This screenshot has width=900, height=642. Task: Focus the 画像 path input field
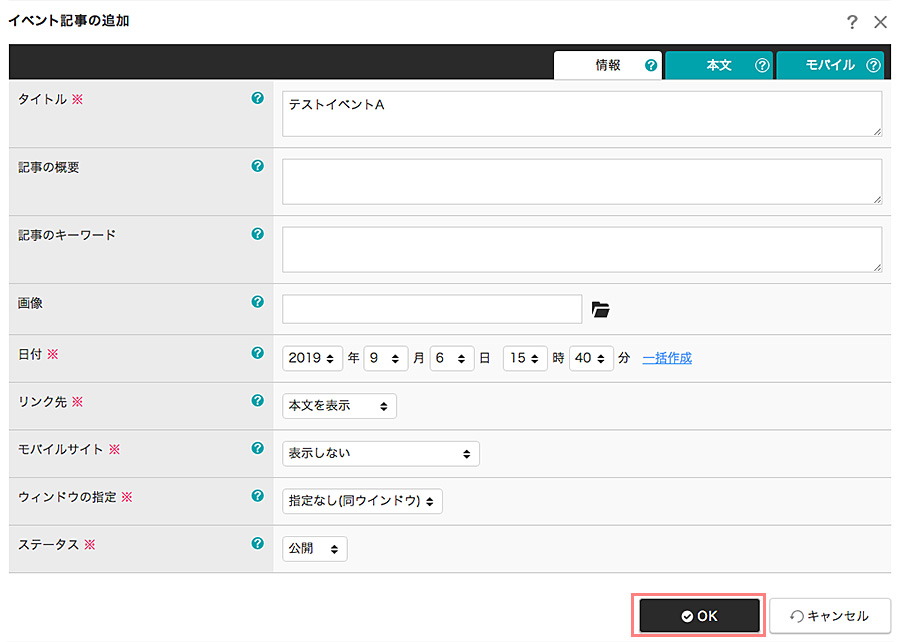coord(432,309)
